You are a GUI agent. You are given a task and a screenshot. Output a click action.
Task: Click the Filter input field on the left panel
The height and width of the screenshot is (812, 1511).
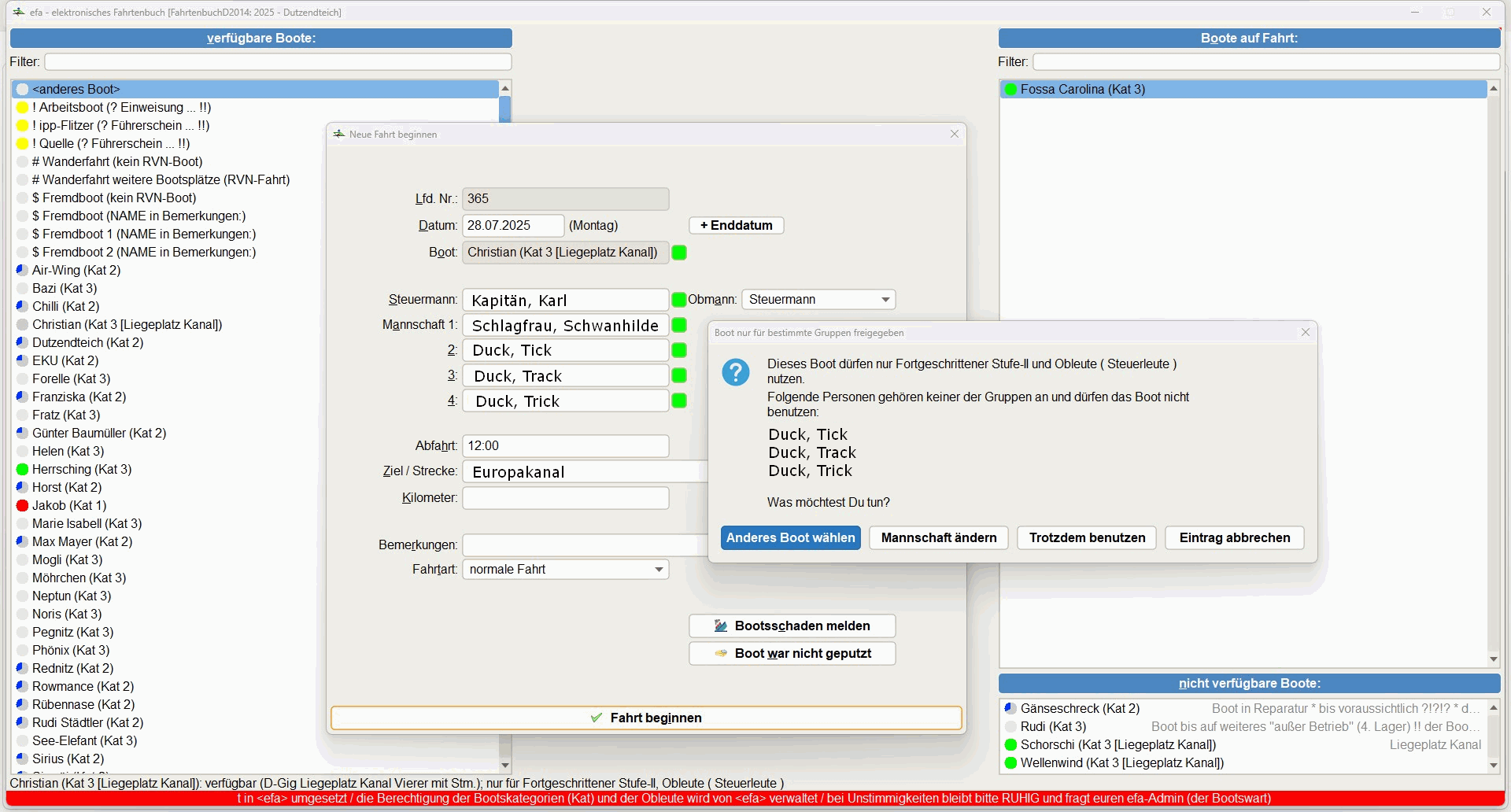click(x=277, y=61)
